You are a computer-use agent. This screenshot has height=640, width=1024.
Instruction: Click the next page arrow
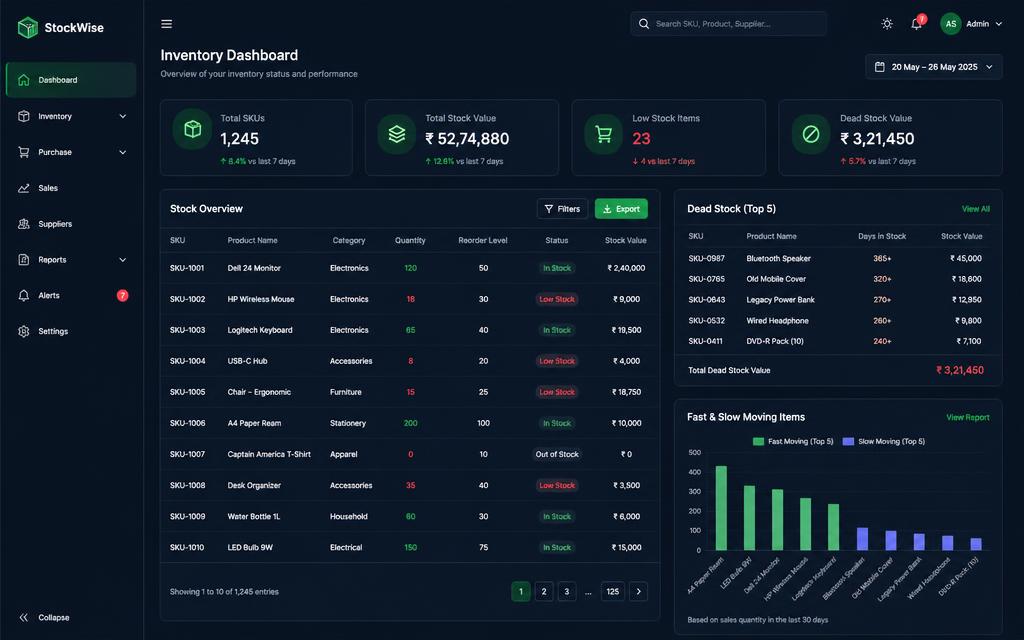point(639,592)
